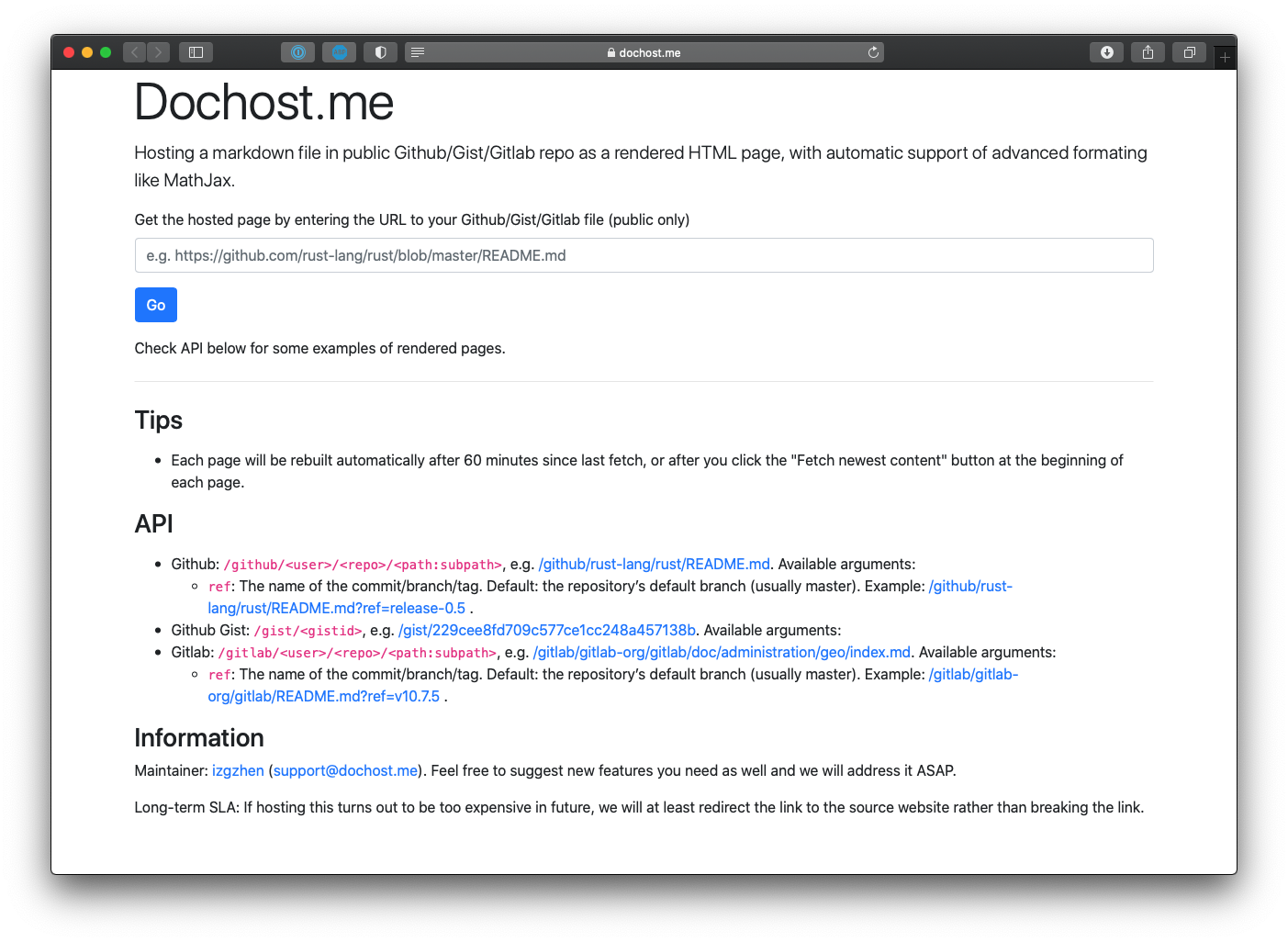
Task: Click the /gist/<gistid> code text
Action: tap(308, 631)
